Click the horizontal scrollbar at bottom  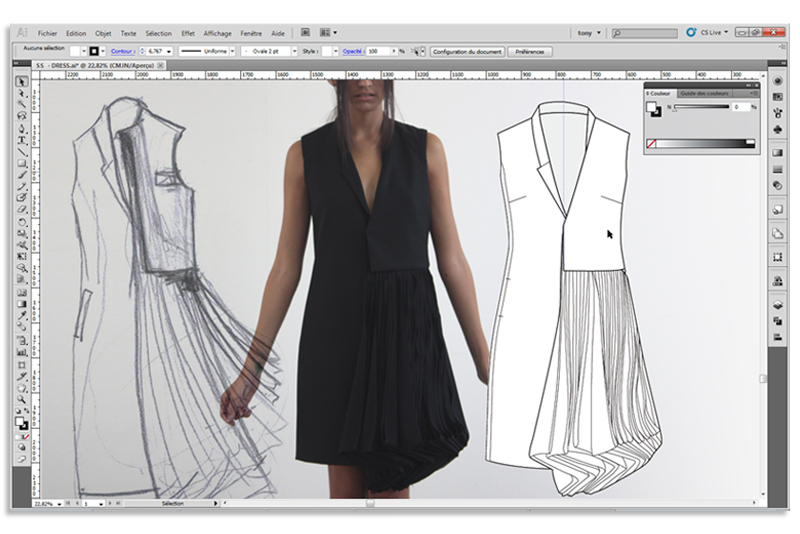489,503
